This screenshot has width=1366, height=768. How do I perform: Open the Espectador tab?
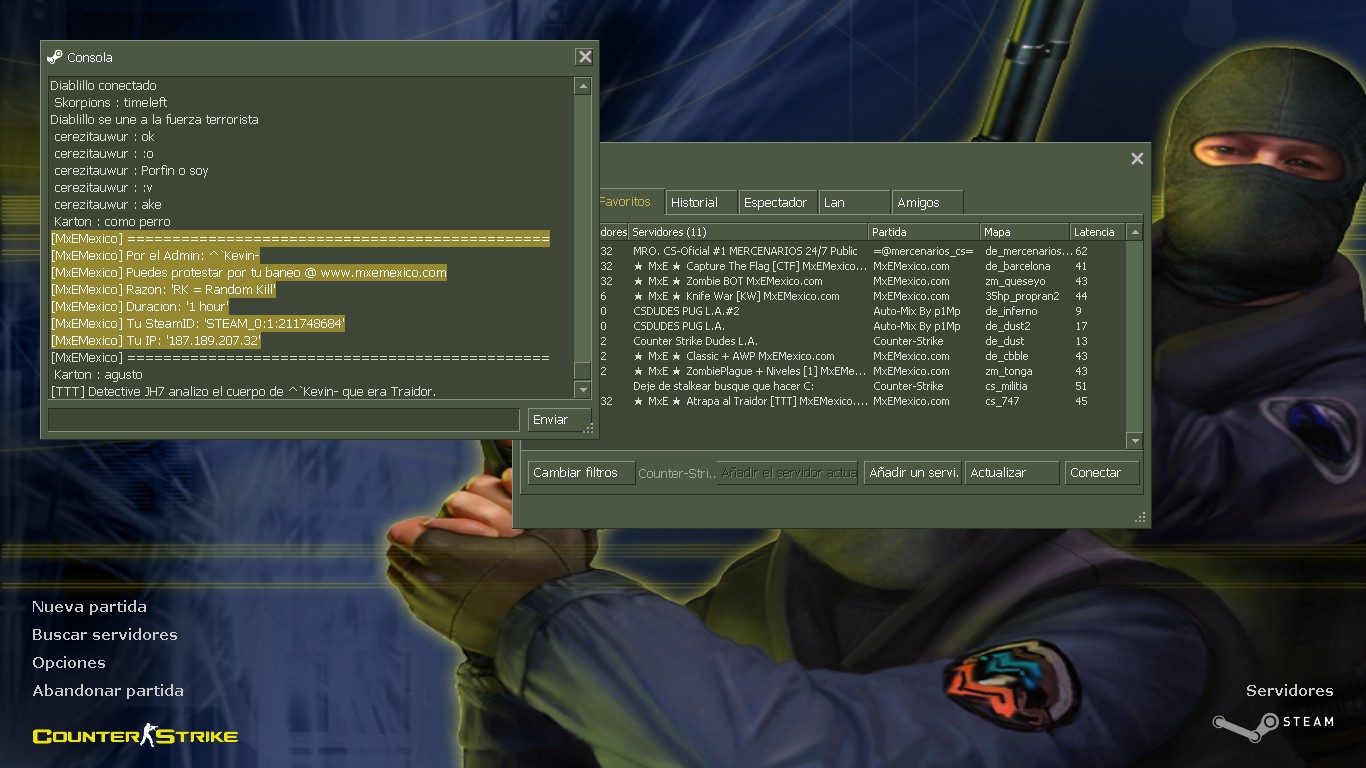778,202
